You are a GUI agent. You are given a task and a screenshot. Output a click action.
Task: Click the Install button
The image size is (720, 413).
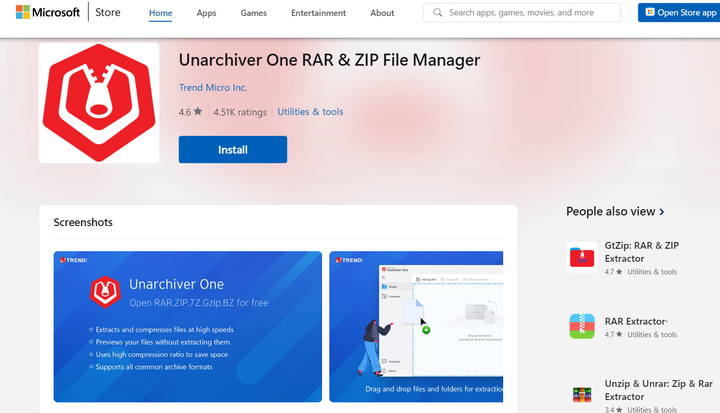click(233, 149)
